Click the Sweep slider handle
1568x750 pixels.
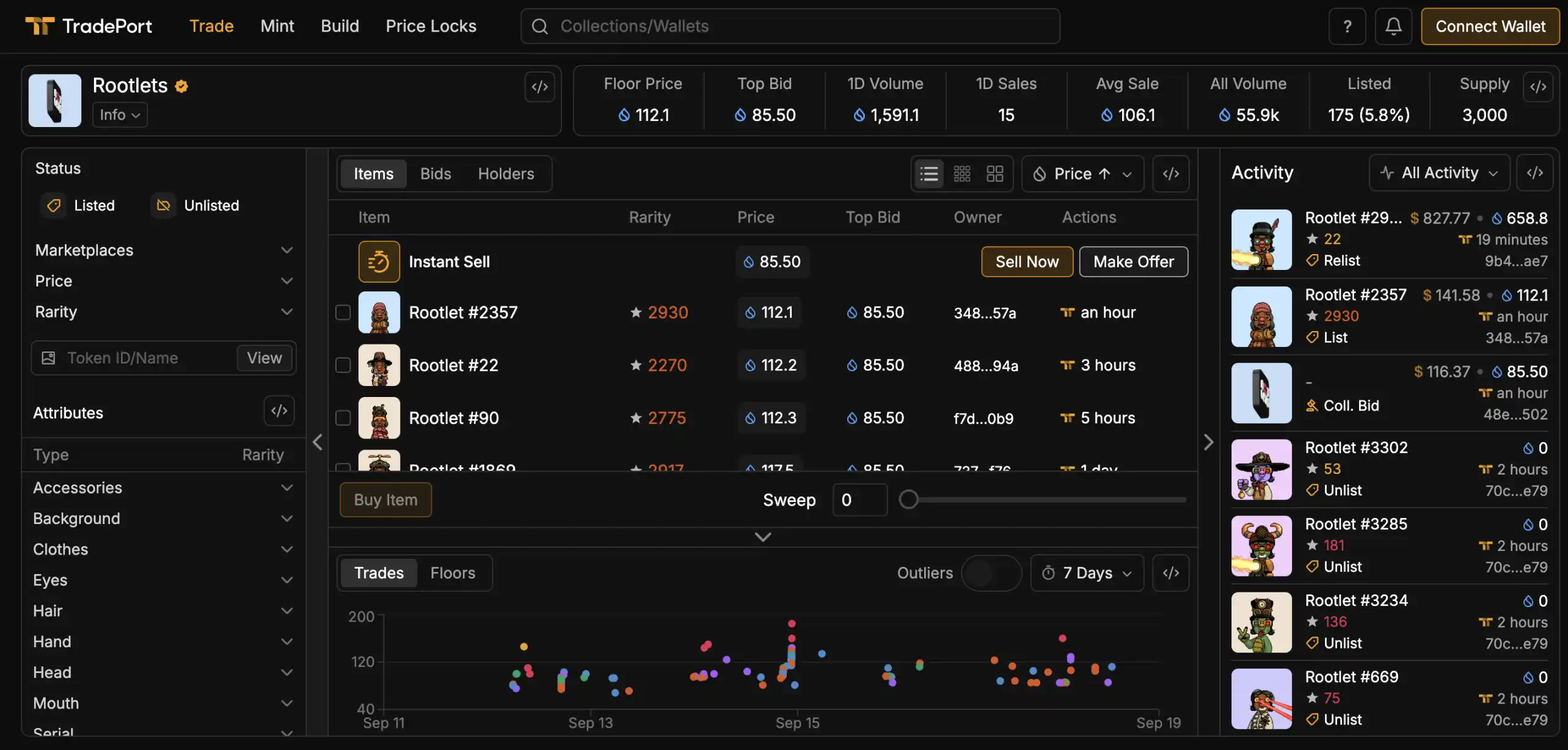click(x=908, y=500)
